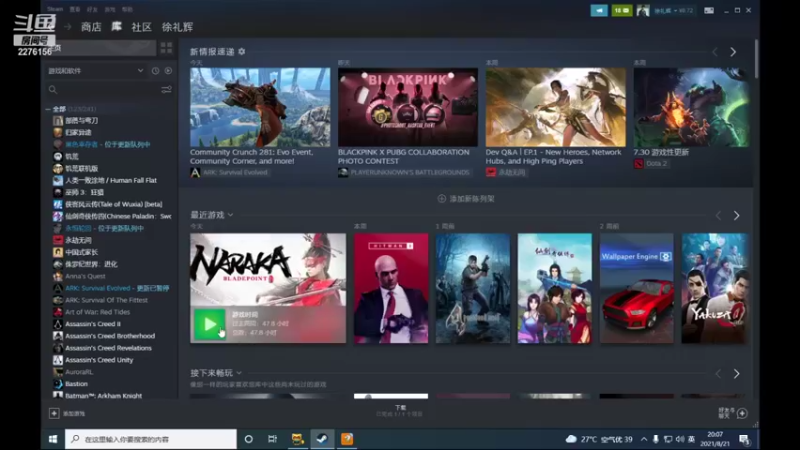Click the user avatar picture in header
This screenshot has width=800, height=450.
pyautogui.click(x=643, y=10)
